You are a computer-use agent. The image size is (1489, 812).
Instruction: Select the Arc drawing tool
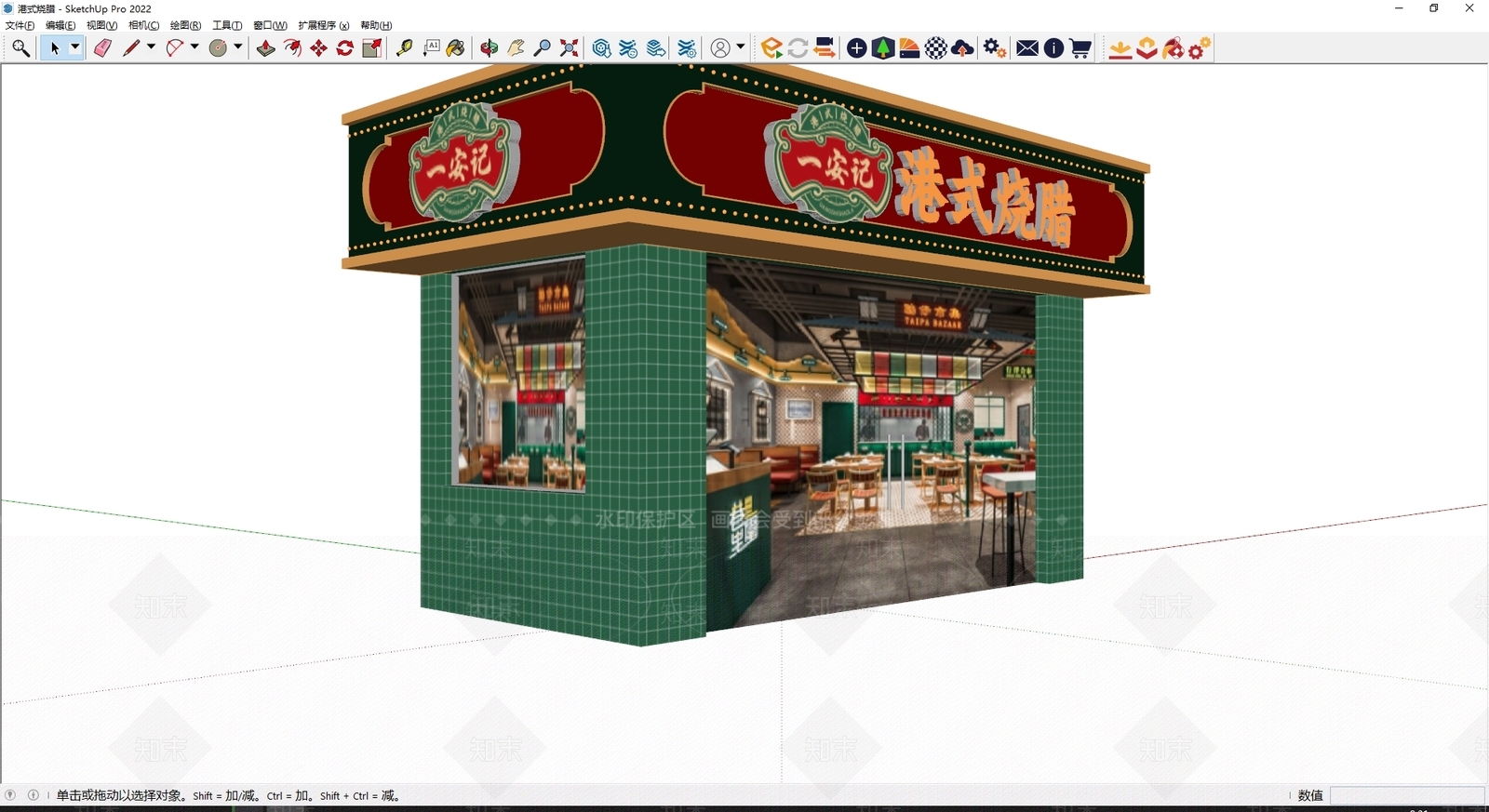pos(175,48)
